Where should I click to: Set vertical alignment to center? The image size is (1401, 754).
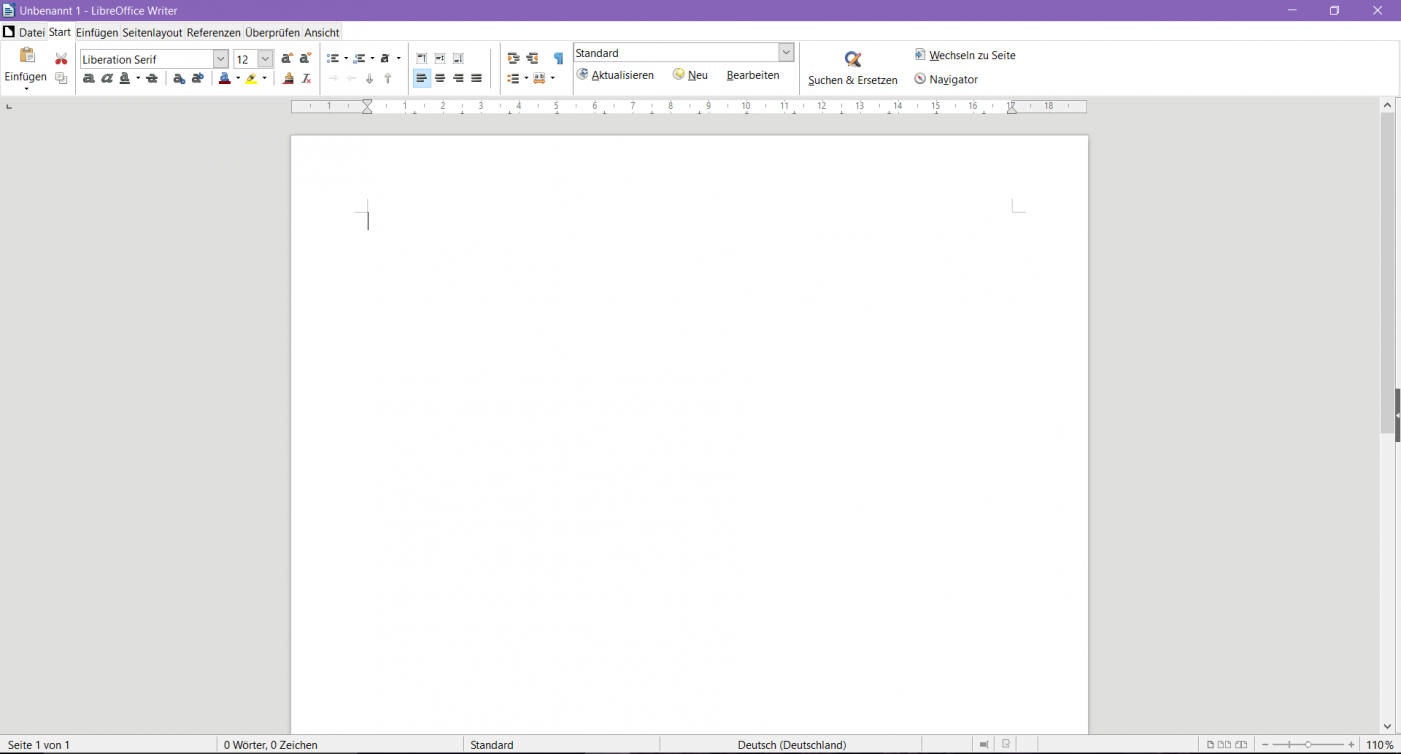pos(439,58)
